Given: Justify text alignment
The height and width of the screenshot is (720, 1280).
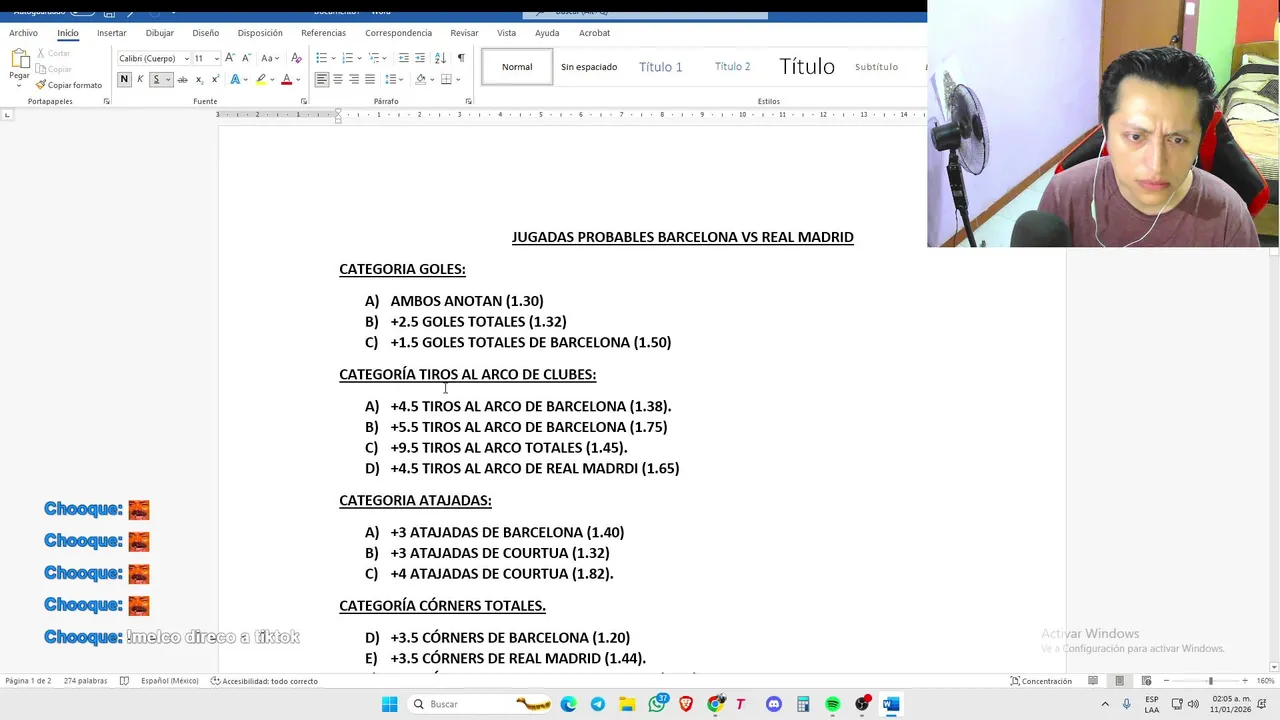Looking at the screenshot, I should 370,79.
